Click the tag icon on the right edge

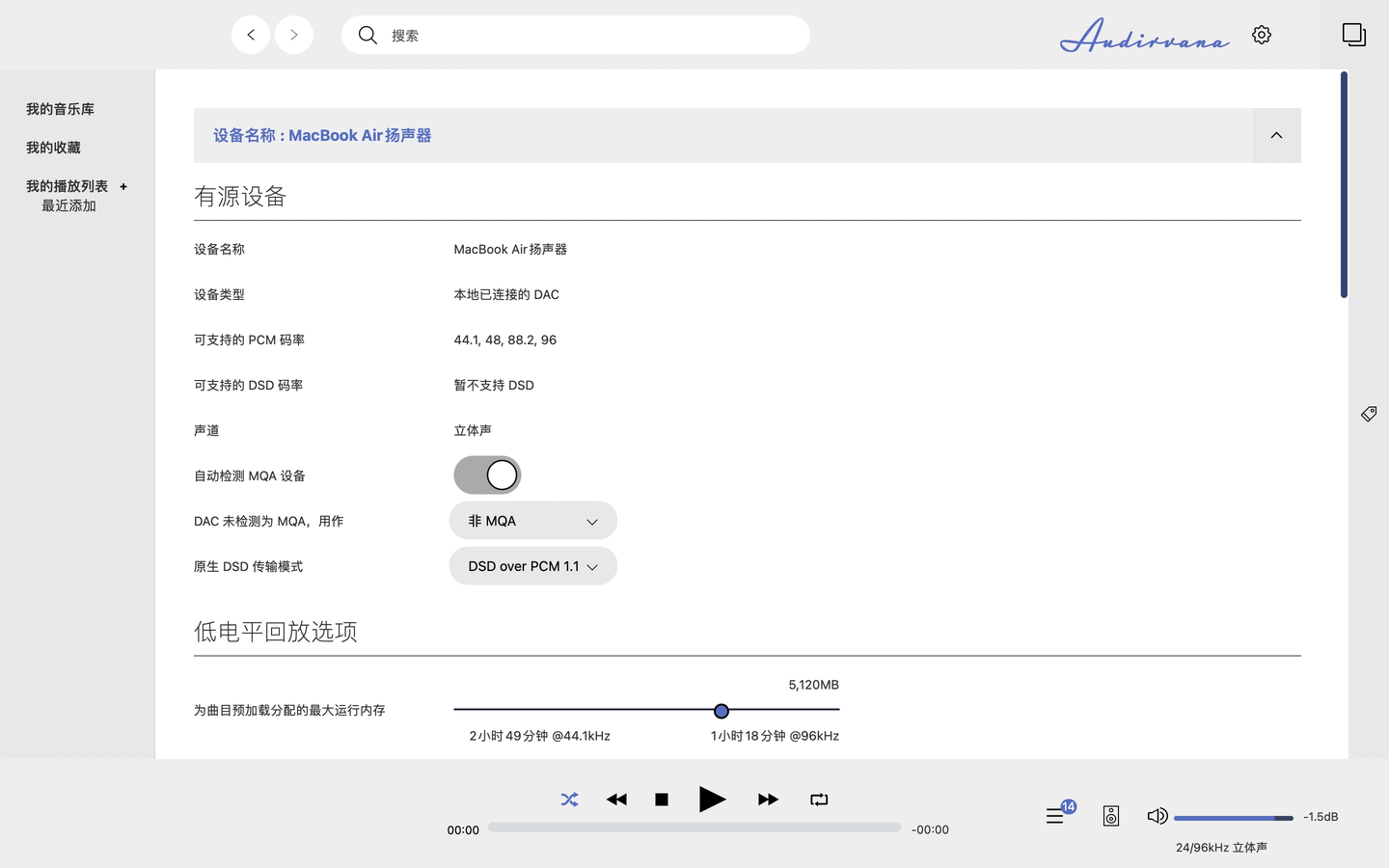coord(1368,413)
